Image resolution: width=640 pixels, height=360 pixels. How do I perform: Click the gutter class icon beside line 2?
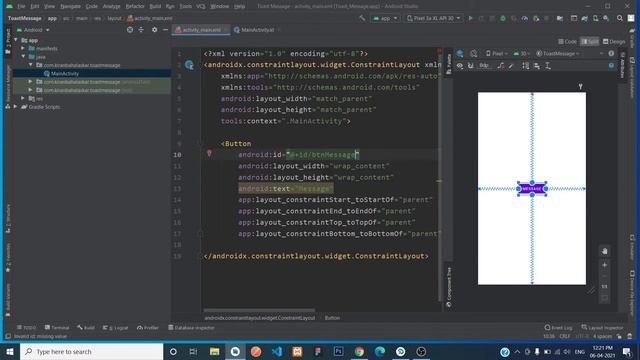189,64
